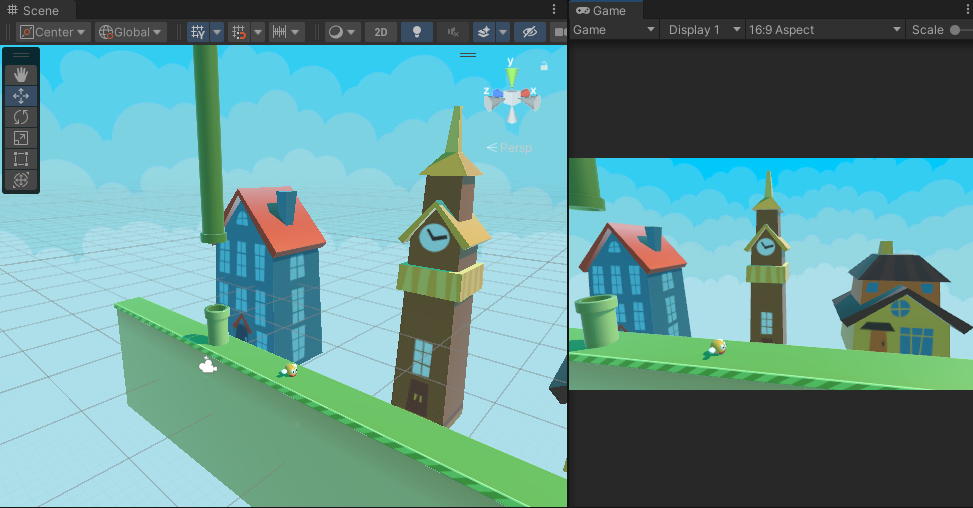The height and width of the screenshot is (508, 973).
Task: Toggle hidden objects visibility eye
Action: 530,32
